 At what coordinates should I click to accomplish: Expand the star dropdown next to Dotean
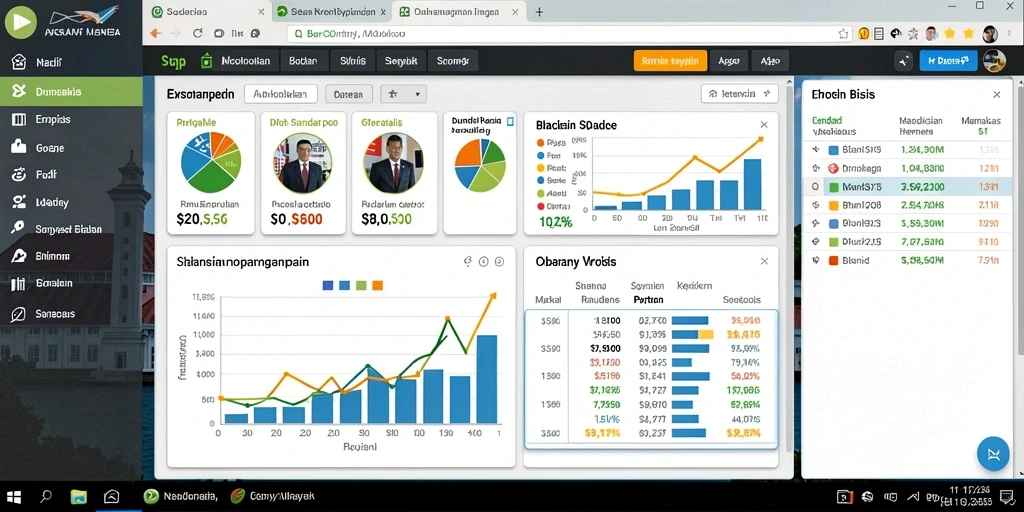[x=404, y=94]
